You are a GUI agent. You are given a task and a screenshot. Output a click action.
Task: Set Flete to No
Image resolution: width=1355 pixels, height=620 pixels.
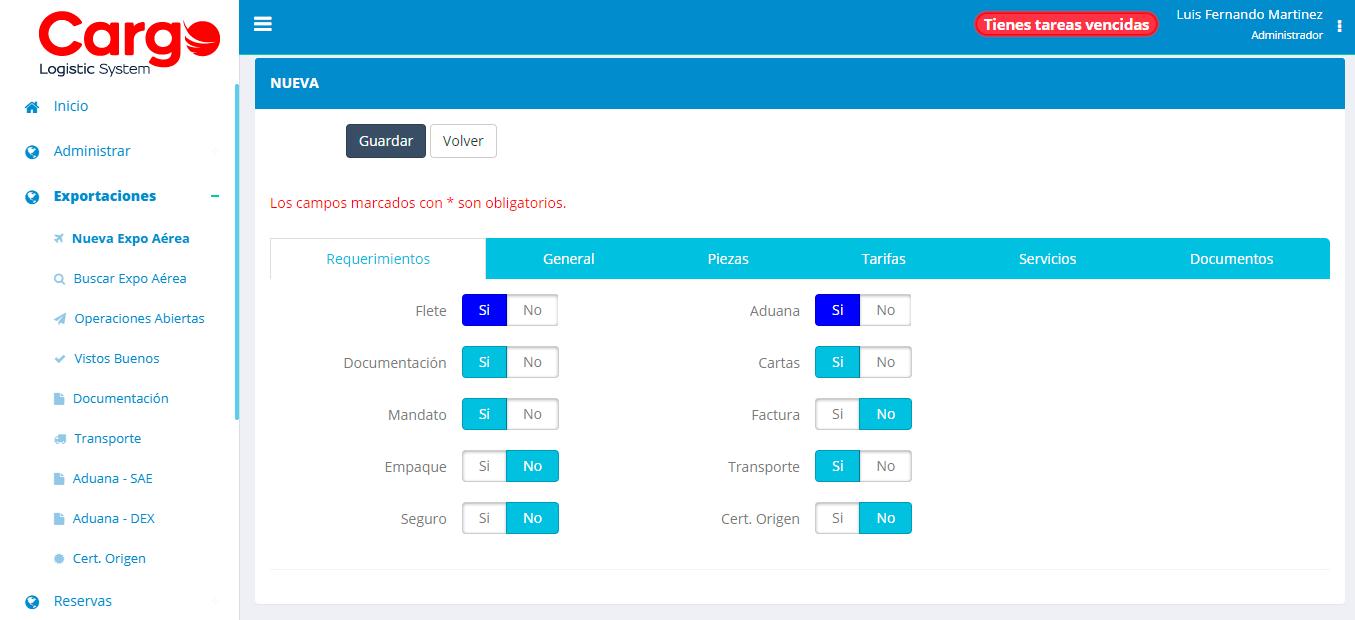532,310
